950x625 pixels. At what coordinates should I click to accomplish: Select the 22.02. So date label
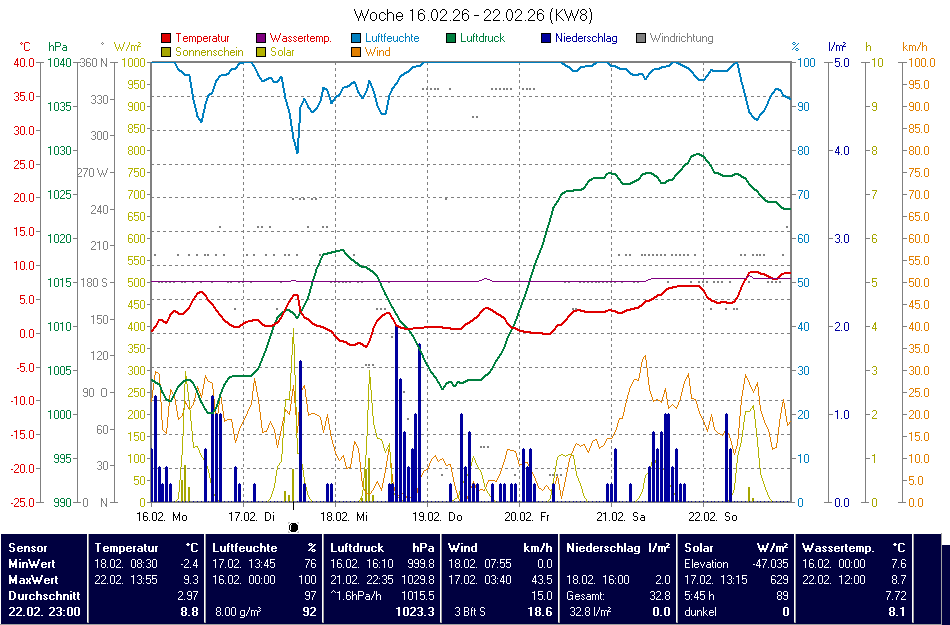click(x=712, y=517)
